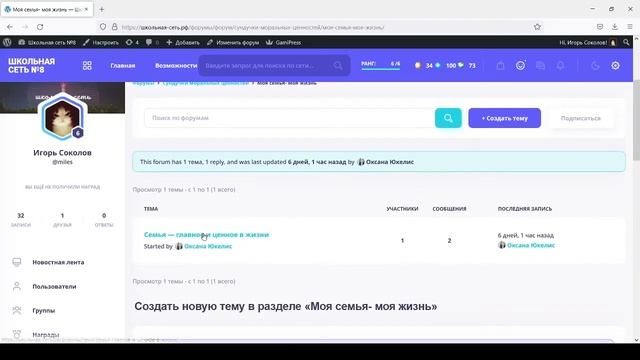Open 'Пользователи' sidebar label
The image size is (640, 360).
[x=54, y=287]
